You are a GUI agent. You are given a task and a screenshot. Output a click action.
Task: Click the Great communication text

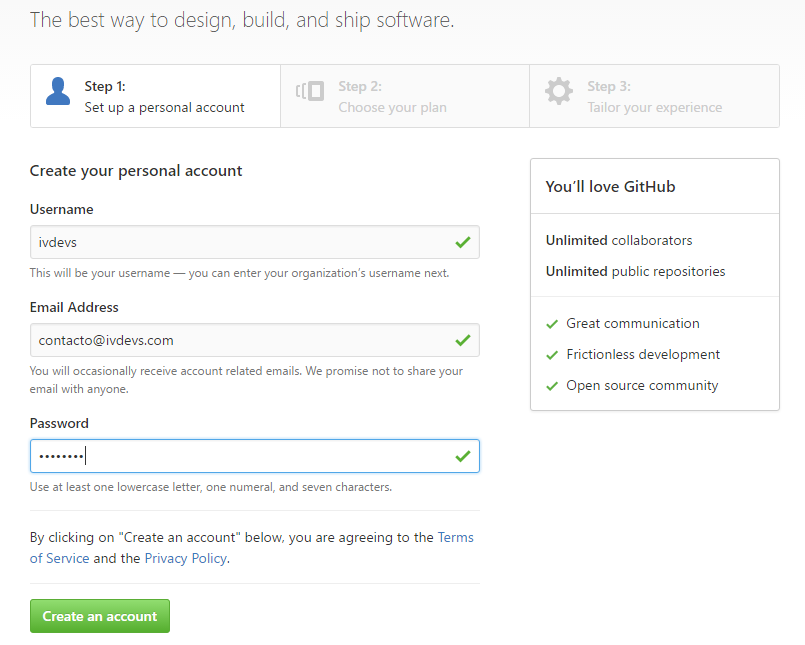point(632,324)
